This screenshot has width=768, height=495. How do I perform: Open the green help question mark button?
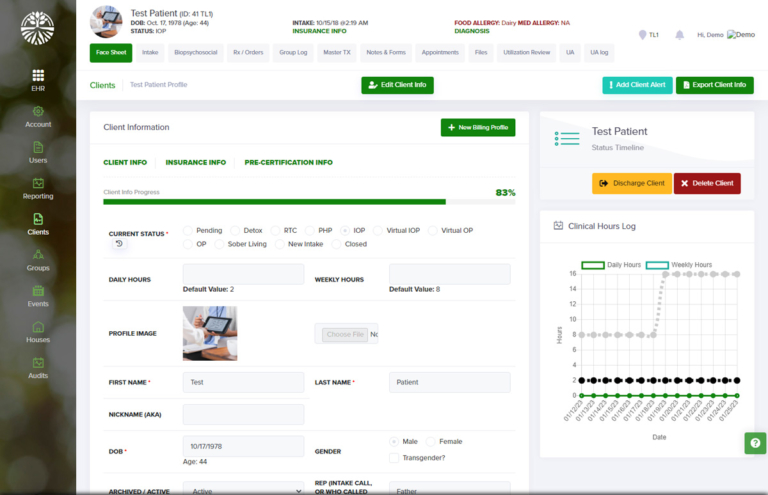(x=755, y=443)
